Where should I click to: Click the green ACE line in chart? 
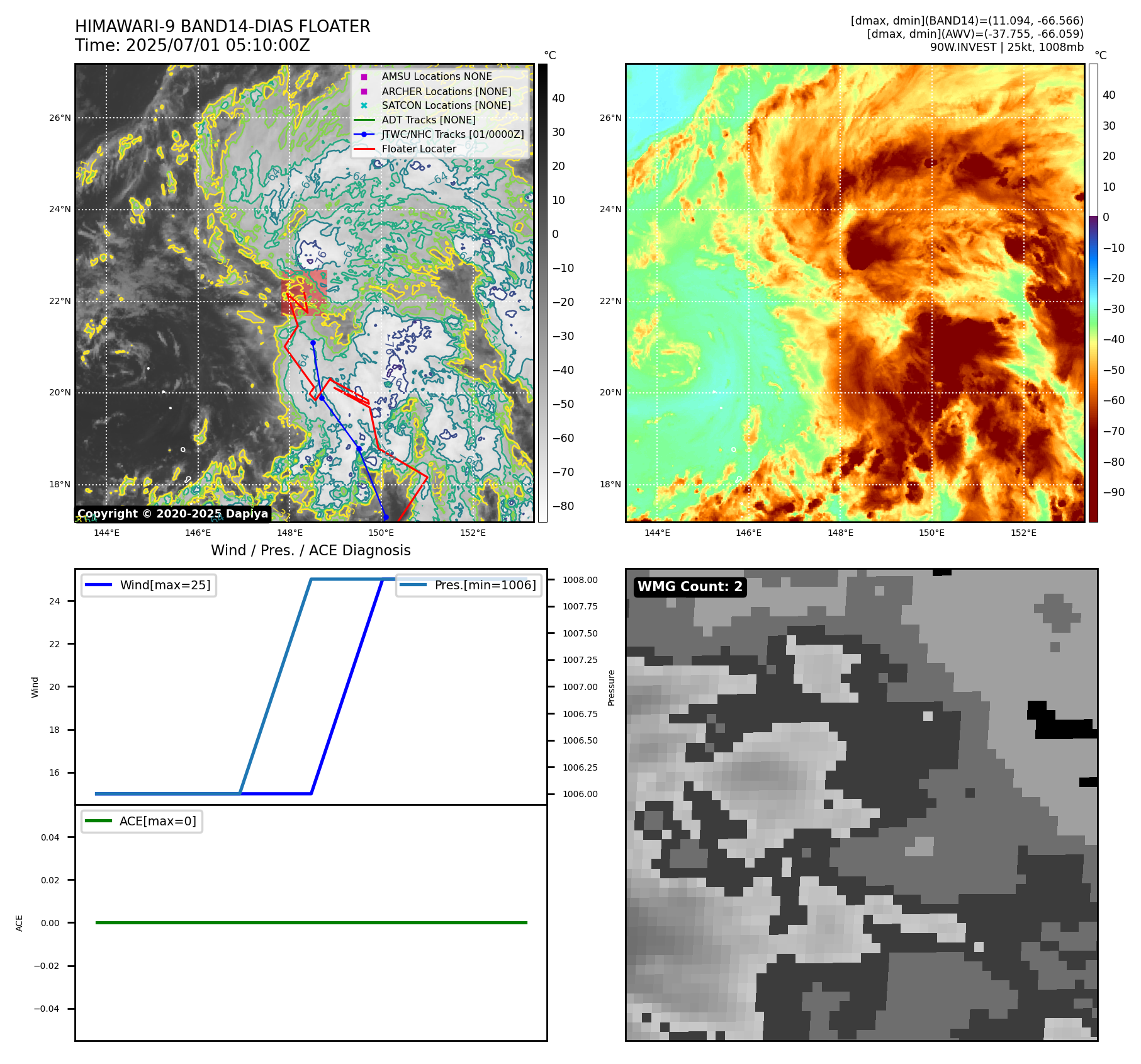point(311,922)
